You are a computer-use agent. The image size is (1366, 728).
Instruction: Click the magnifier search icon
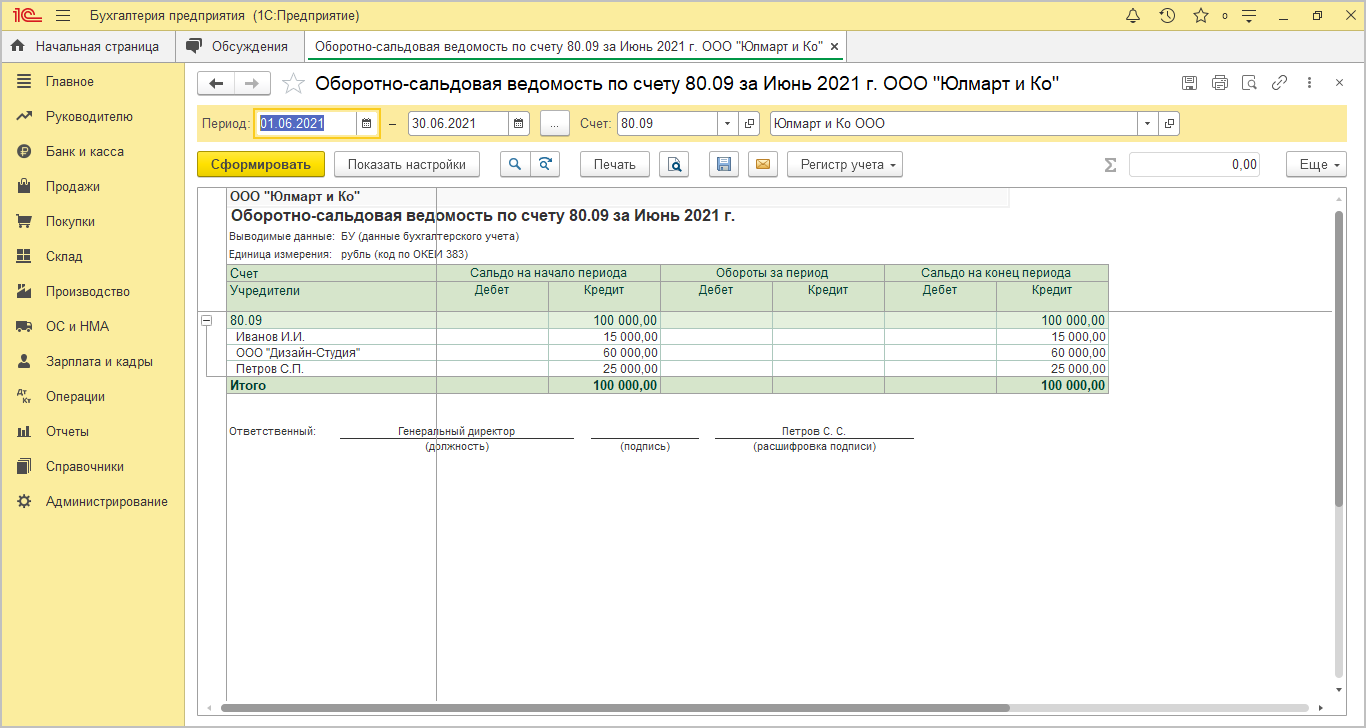(514, 165)
